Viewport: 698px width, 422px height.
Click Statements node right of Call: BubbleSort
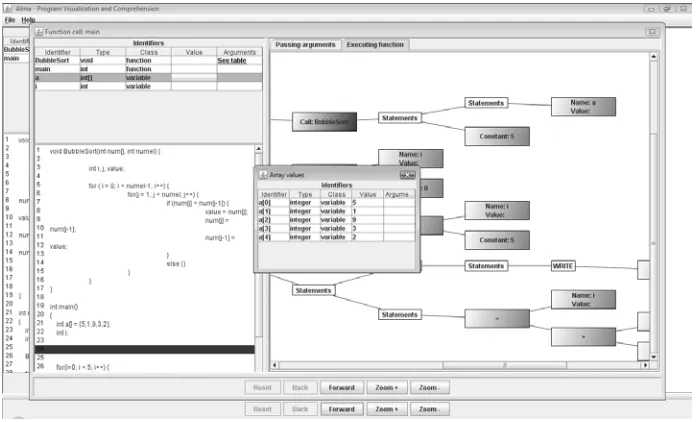[399, 118]
